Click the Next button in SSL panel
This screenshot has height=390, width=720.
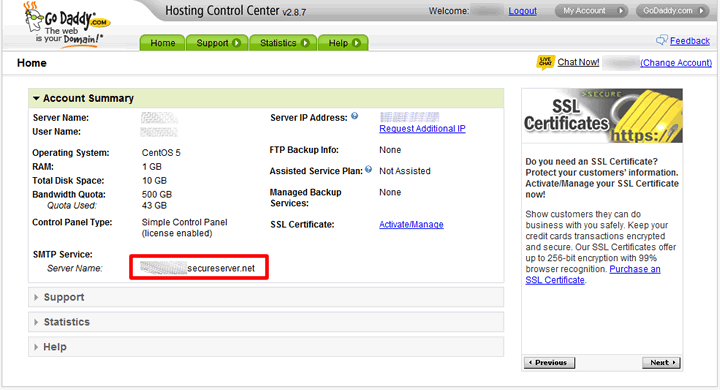pyautogui.click(x=661, y=362)
